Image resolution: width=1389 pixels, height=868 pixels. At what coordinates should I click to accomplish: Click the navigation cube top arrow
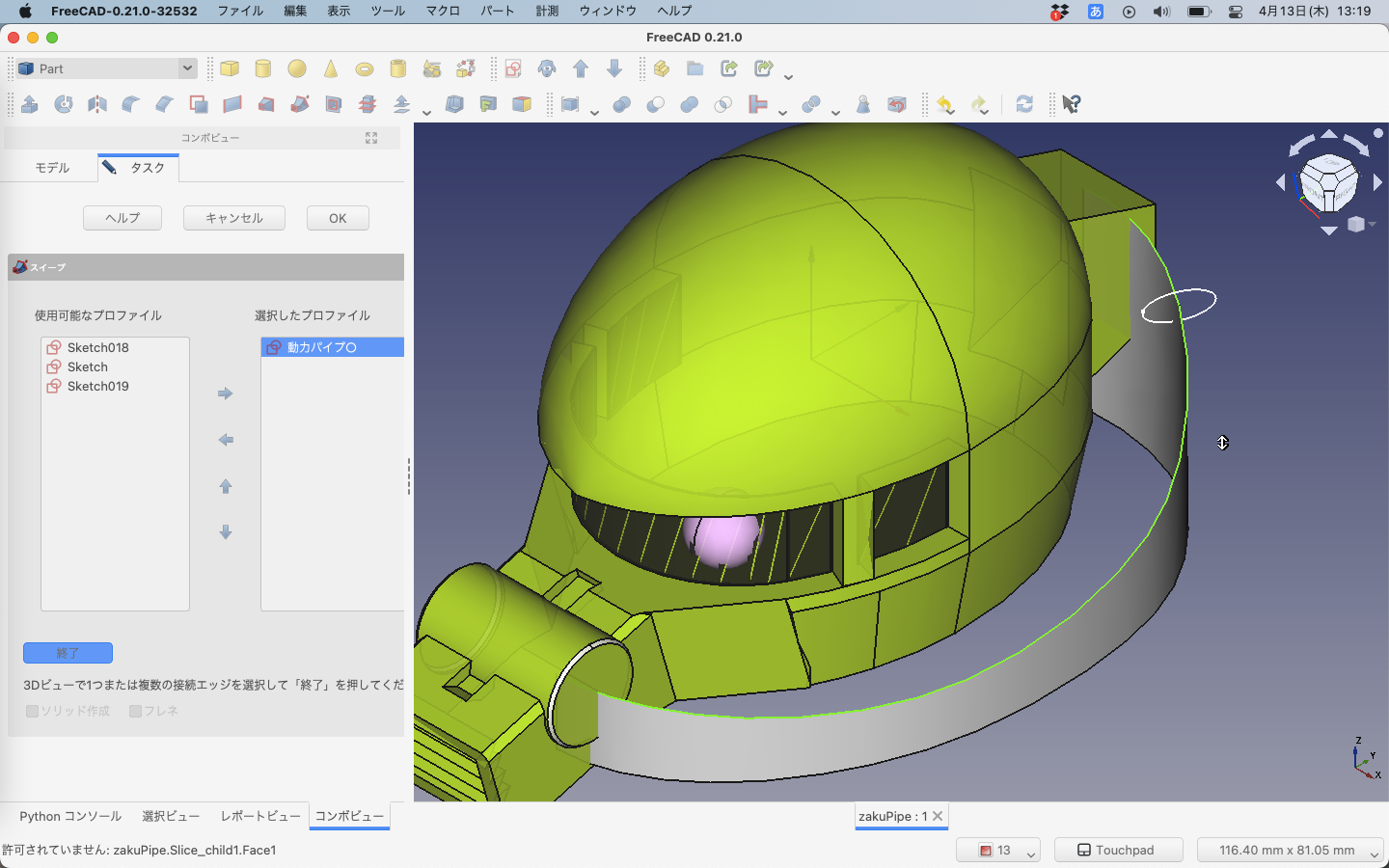click(x=1329, y=134)
